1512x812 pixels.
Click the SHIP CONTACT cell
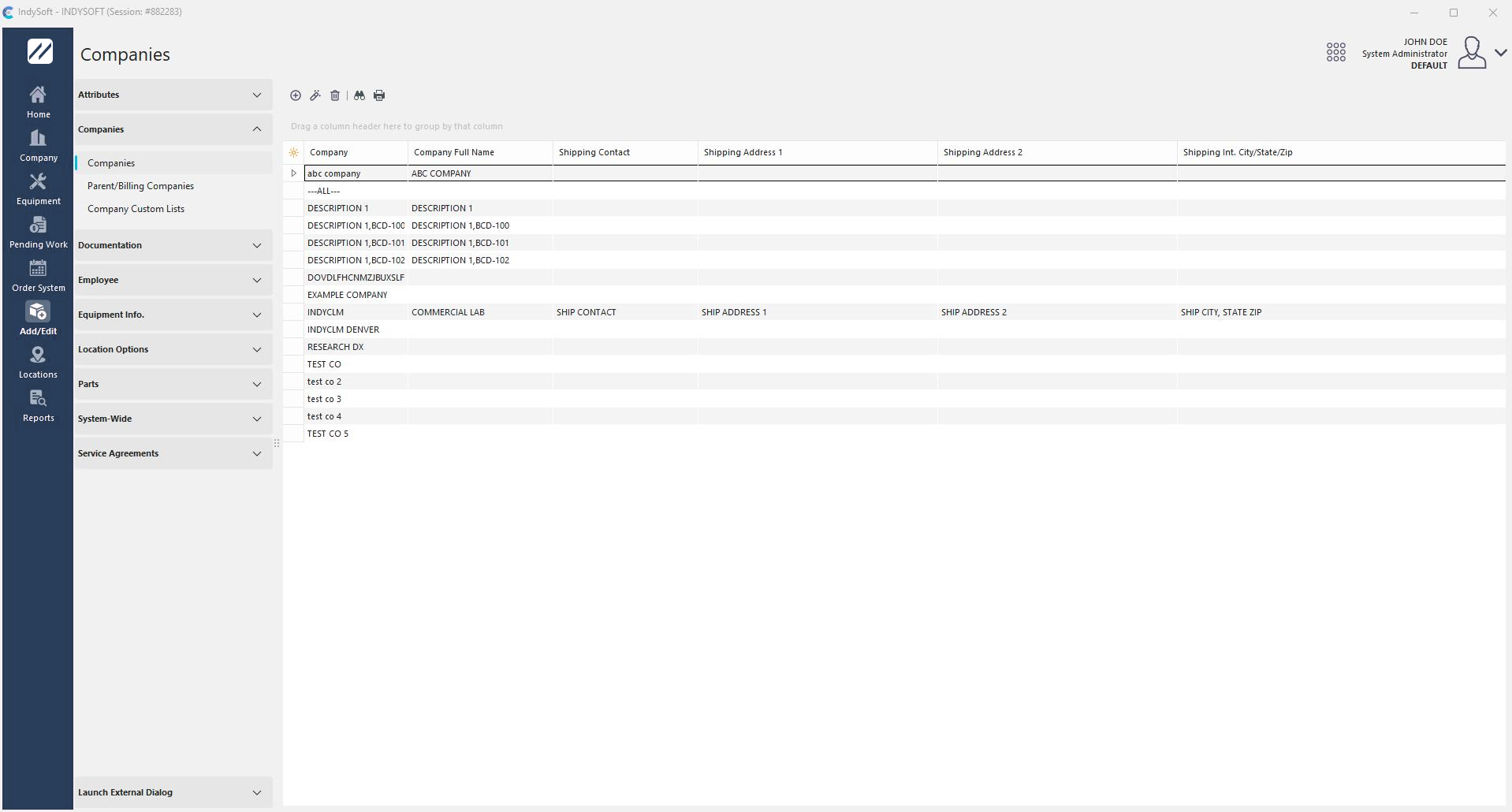pyautogui.click(x=626, y=312)
